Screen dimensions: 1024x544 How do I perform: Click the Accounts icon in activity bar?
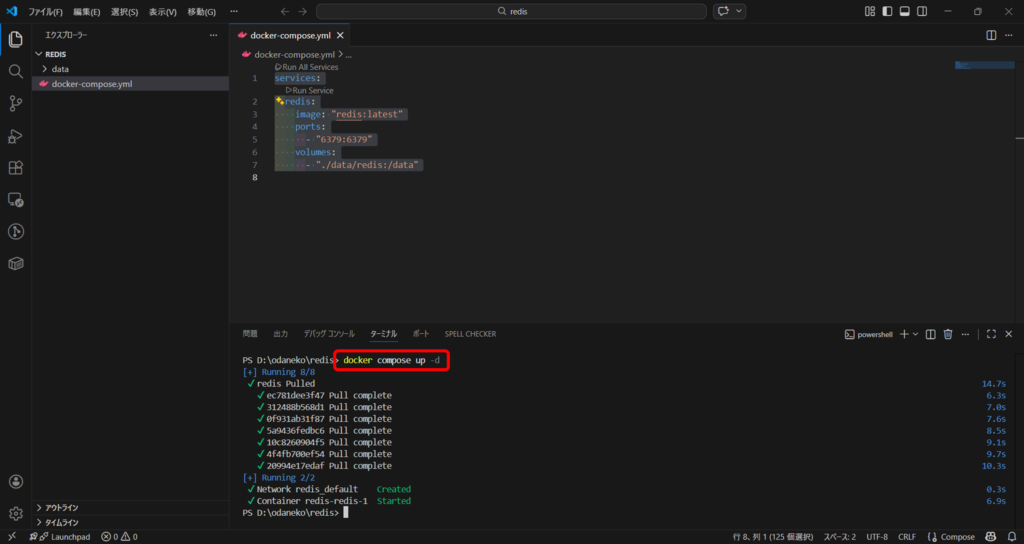(16, 481)
